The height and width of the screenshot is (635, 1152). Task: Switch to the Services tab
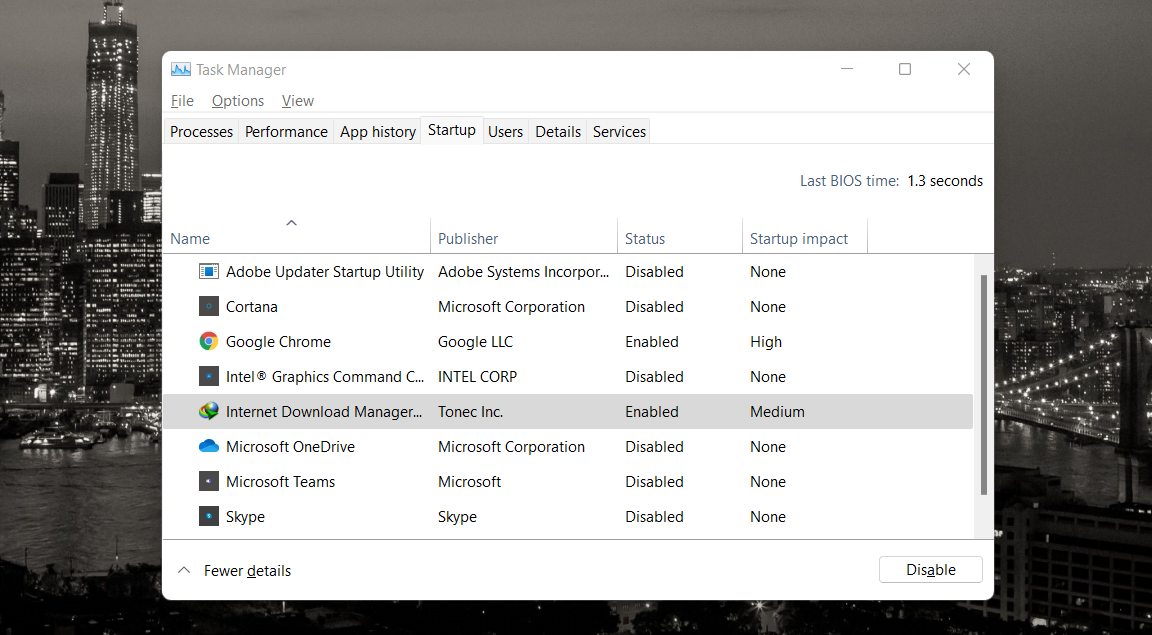click(x=619, y=132)
